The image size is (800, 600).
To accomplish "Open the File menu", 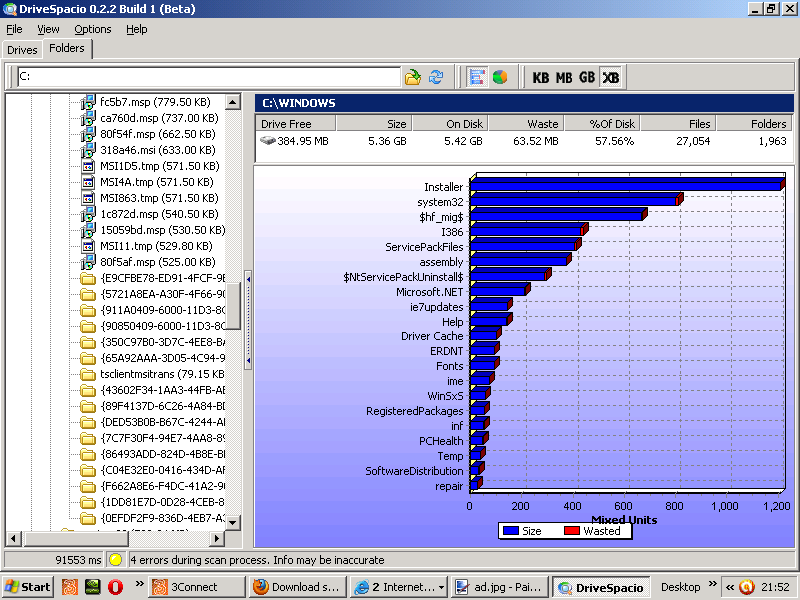I will coord(14,29).
